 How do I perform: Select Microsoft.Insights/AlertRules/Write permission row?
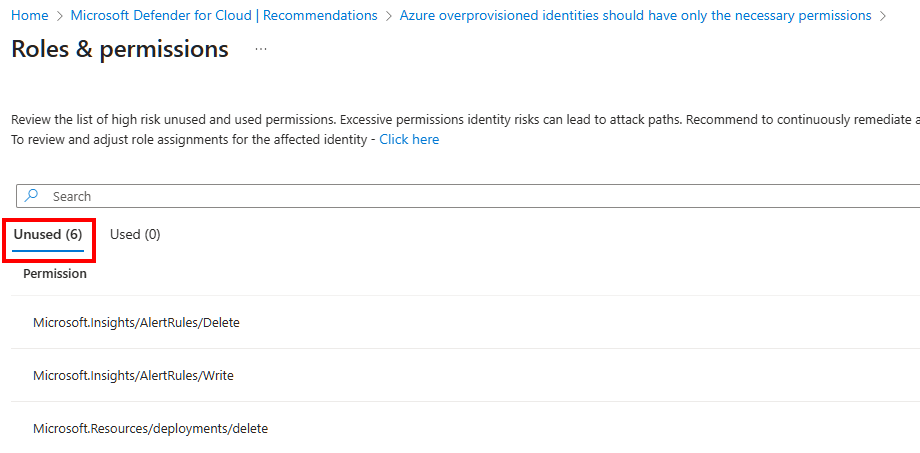133,376
